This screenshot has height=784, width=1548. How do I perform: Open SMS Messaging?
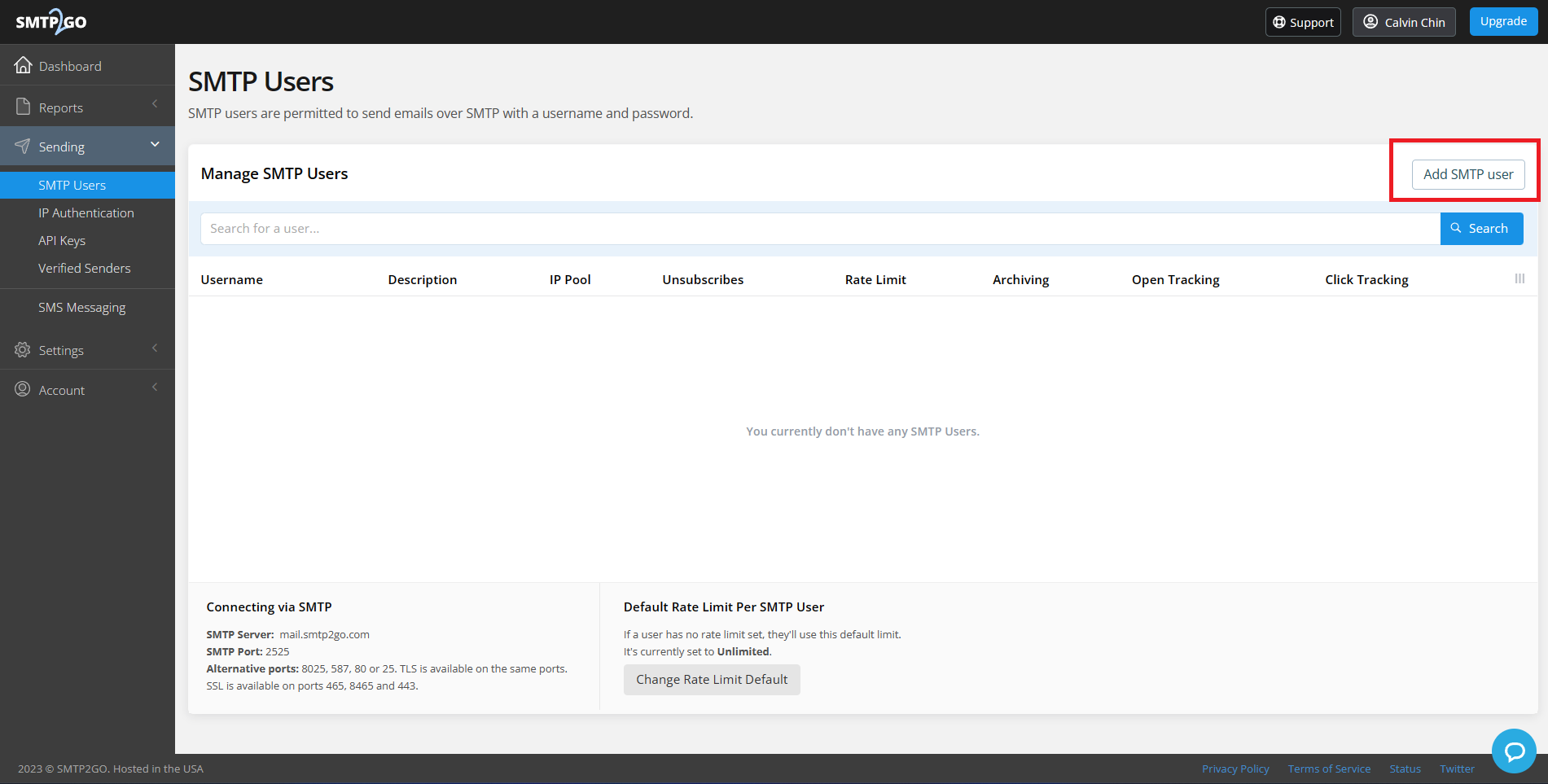82,307
